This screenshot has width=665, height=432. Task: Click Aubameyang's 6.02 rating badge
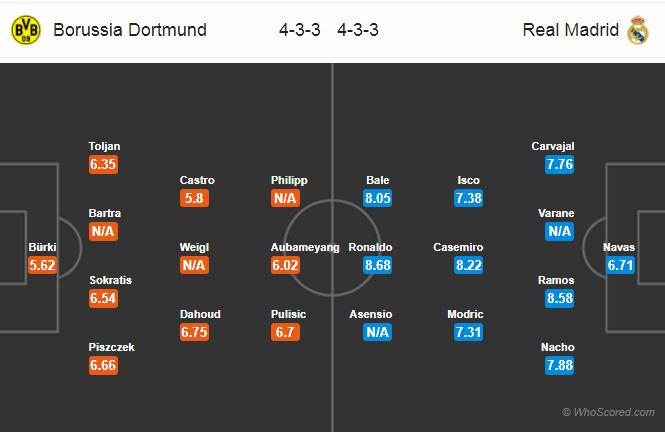click(x=284, y=265)
